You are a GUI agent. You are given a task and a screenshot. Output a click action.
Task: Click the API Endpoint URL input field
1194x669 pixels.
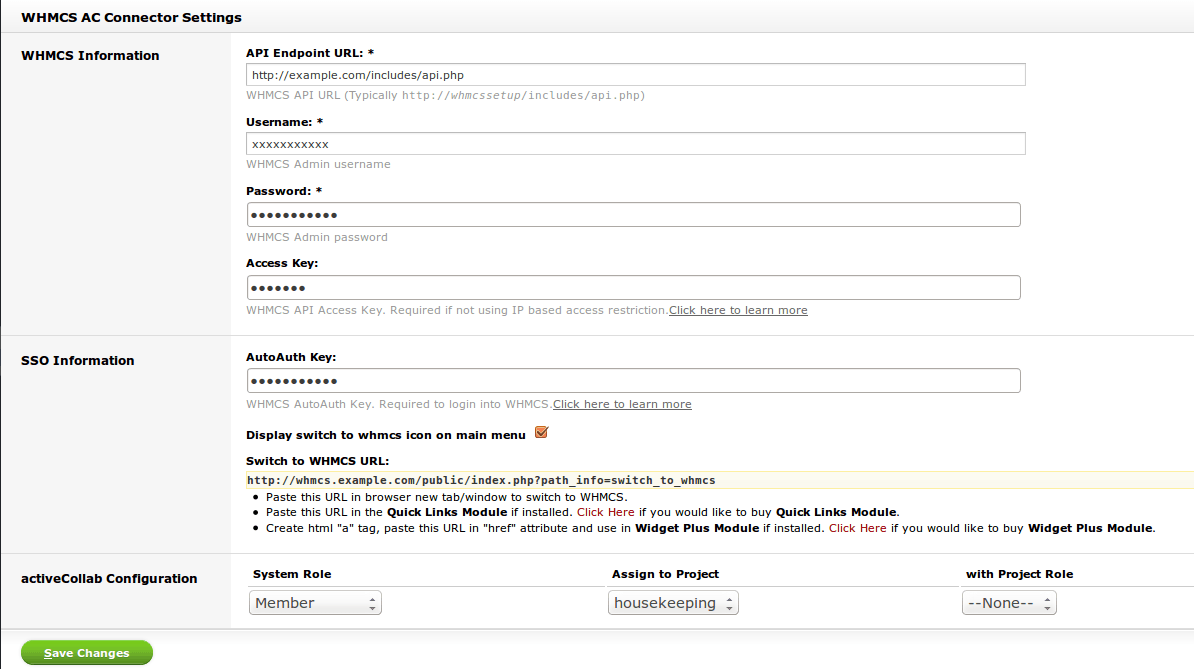click(636, 75)
